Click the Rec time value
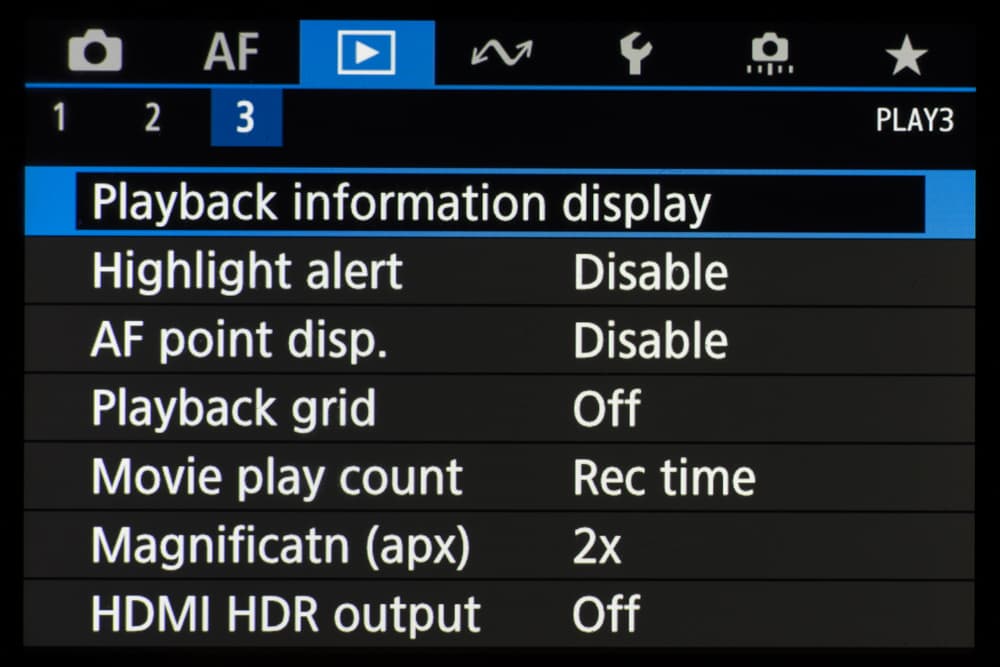This screenshot has height=667, width=1000. pos(663,478)
